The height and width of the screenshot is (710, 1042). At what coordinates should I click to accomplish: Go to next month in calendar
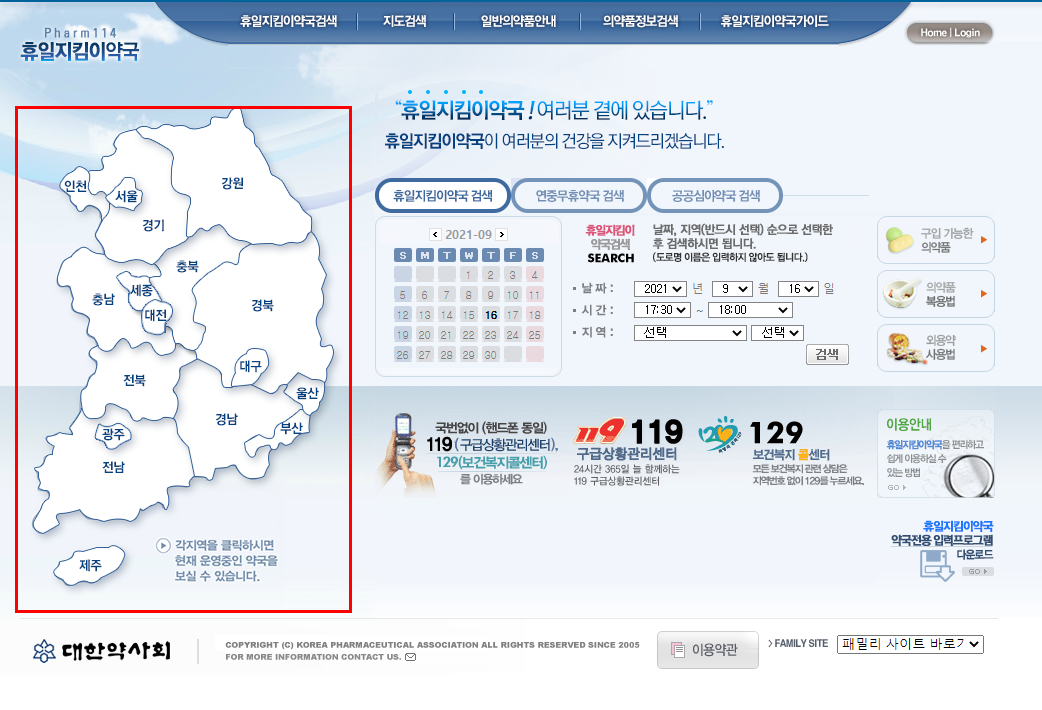502,234
